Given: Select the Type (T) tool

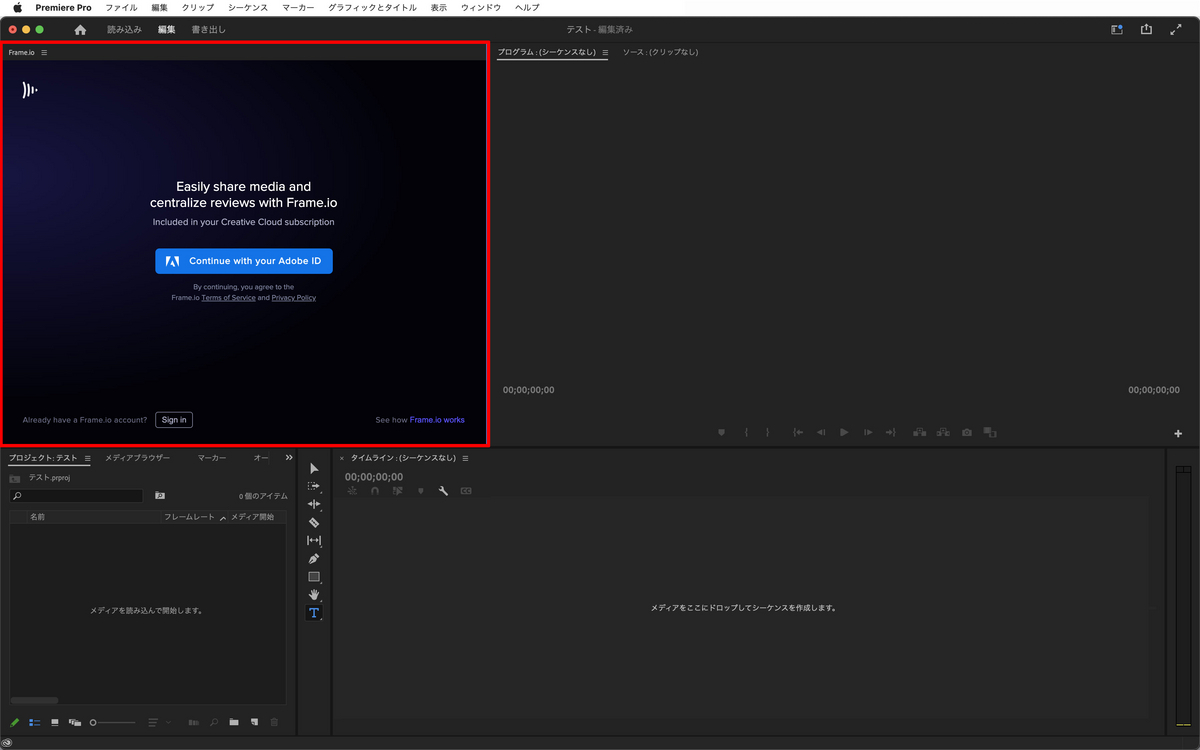Looking at the screenshot, I should 314,613.
